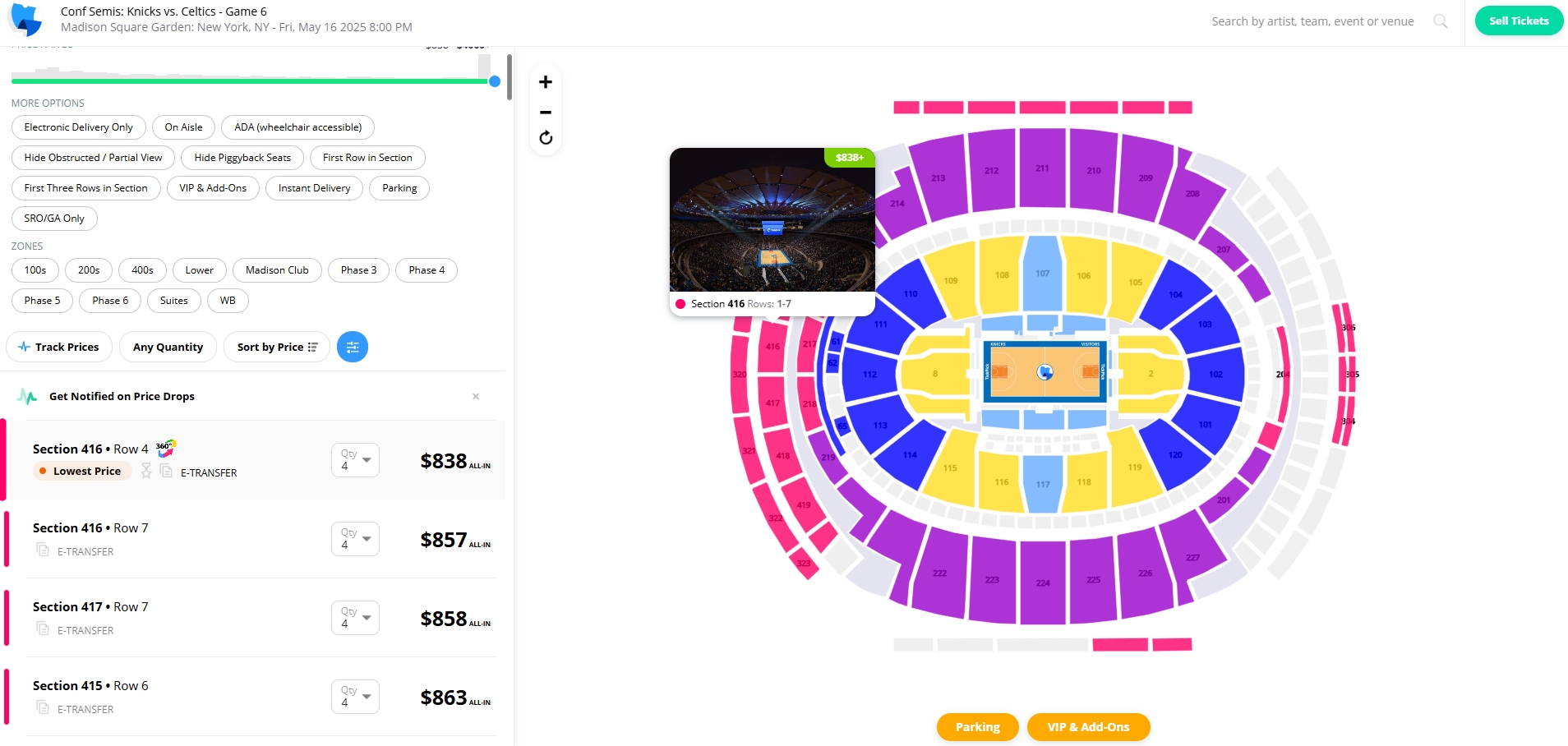Click the site logo icon

[25, 20]
